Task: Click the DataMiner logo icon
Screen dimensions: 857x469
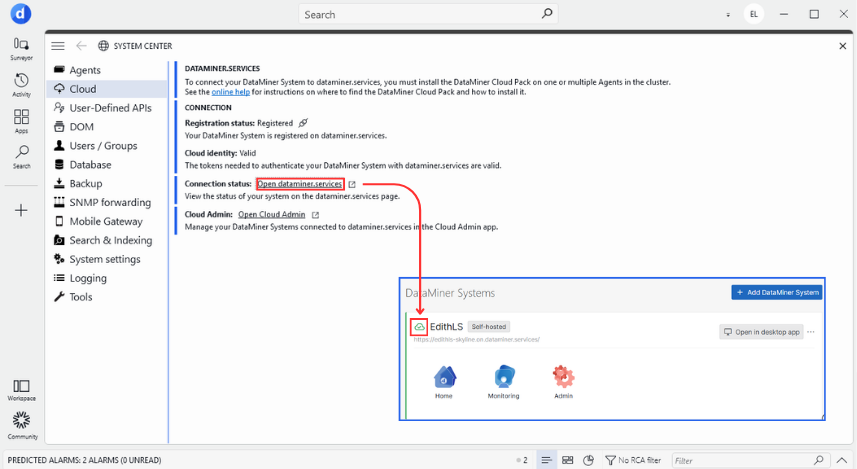Action: point(21,14)
